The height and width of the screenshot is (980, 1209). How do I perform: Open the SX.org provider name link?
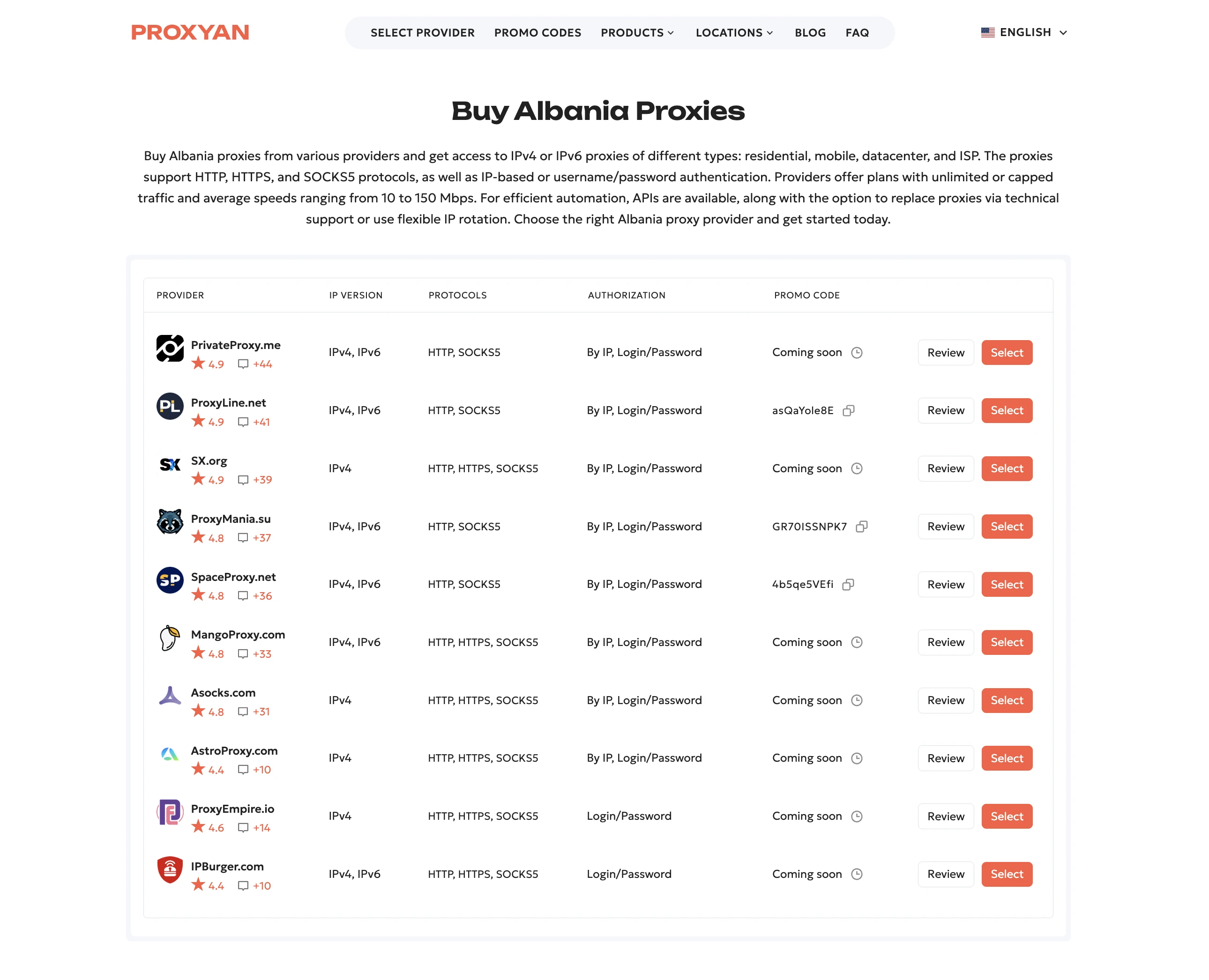(x=209, y=460)
